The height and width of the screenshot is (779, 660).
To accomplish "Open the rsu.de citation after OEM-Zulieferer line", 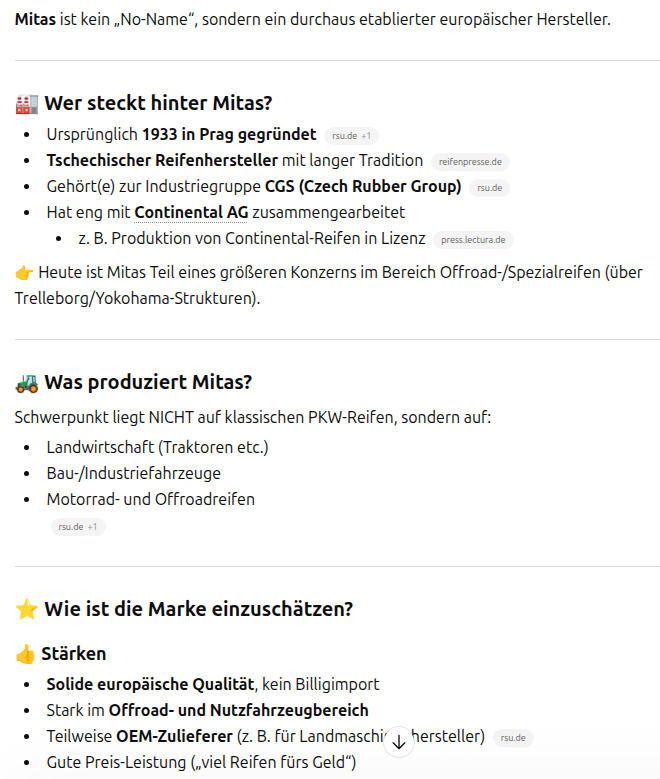I will 514,738.
